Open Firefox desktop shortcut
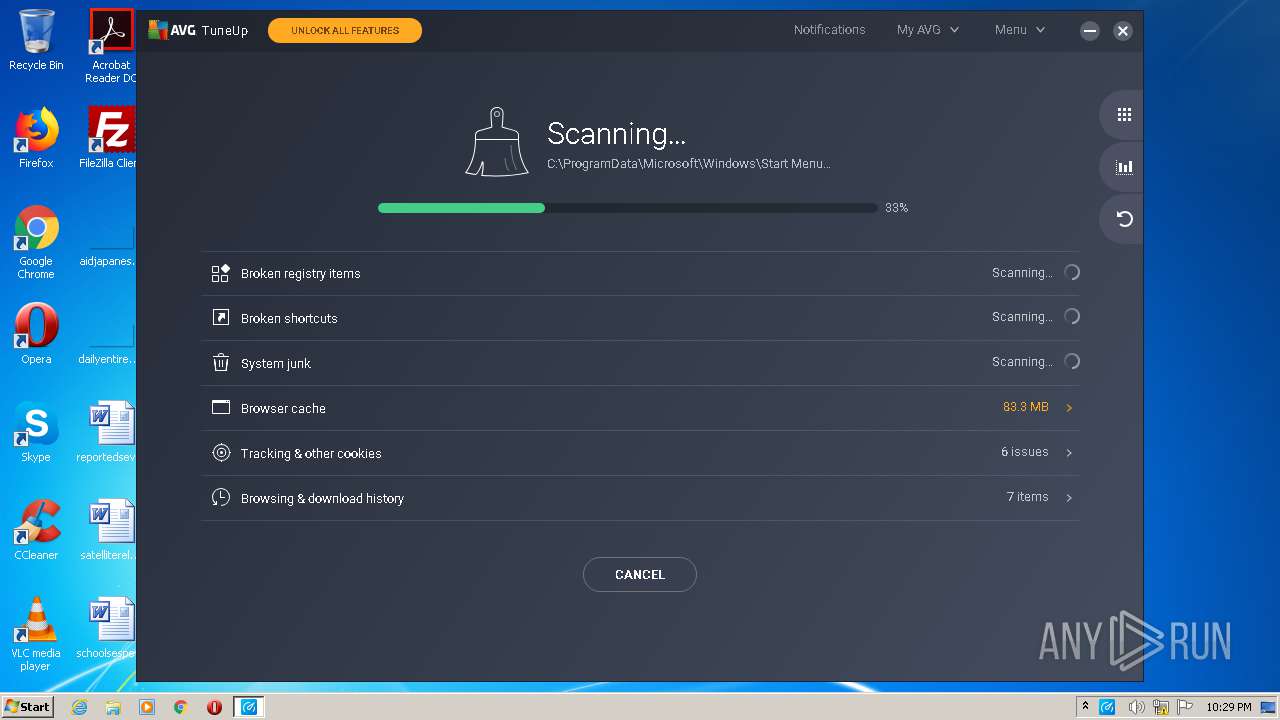 click(x=36, y=138)
